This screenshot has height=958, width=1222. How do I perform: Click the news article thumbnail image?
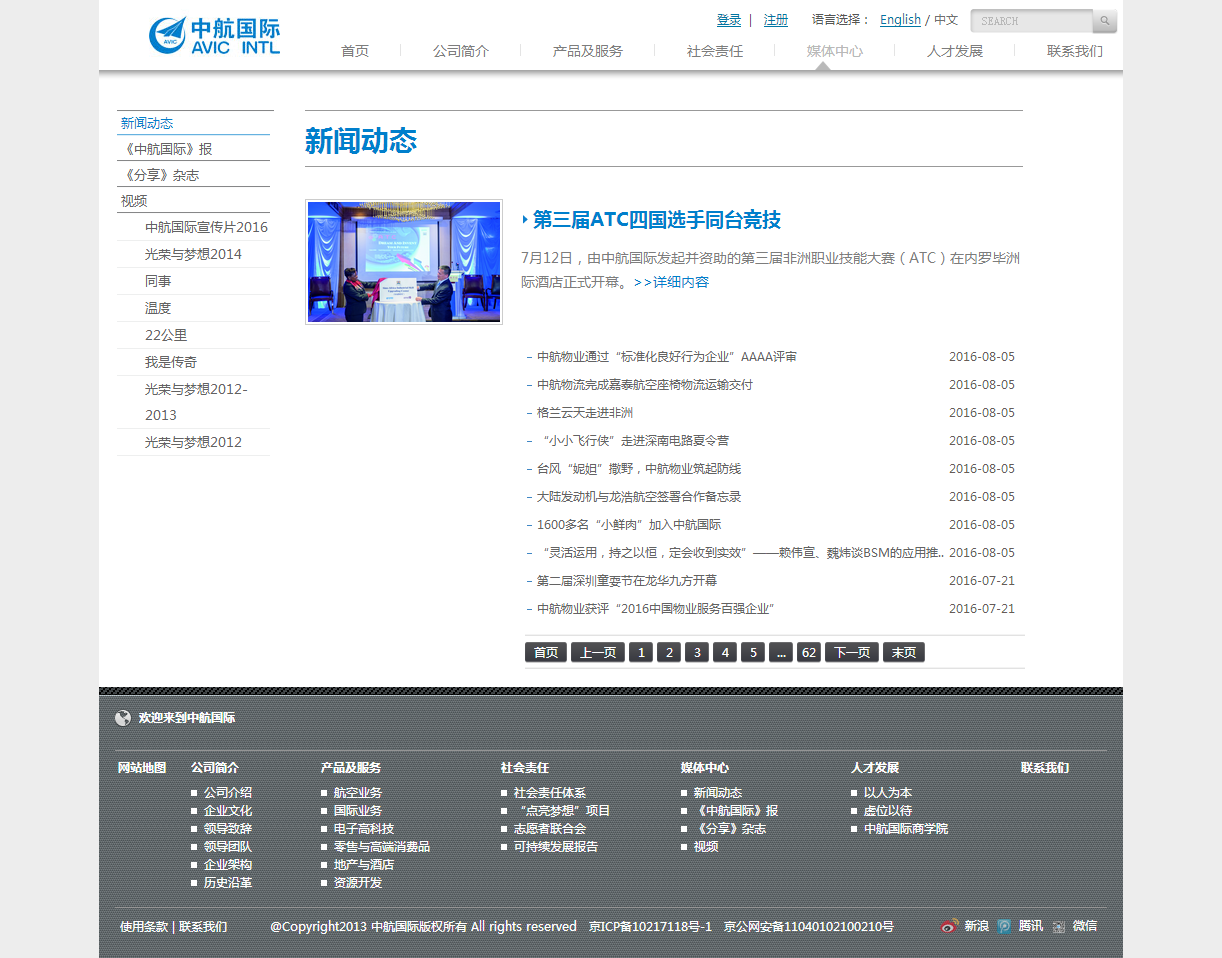(x=403, y=261)
